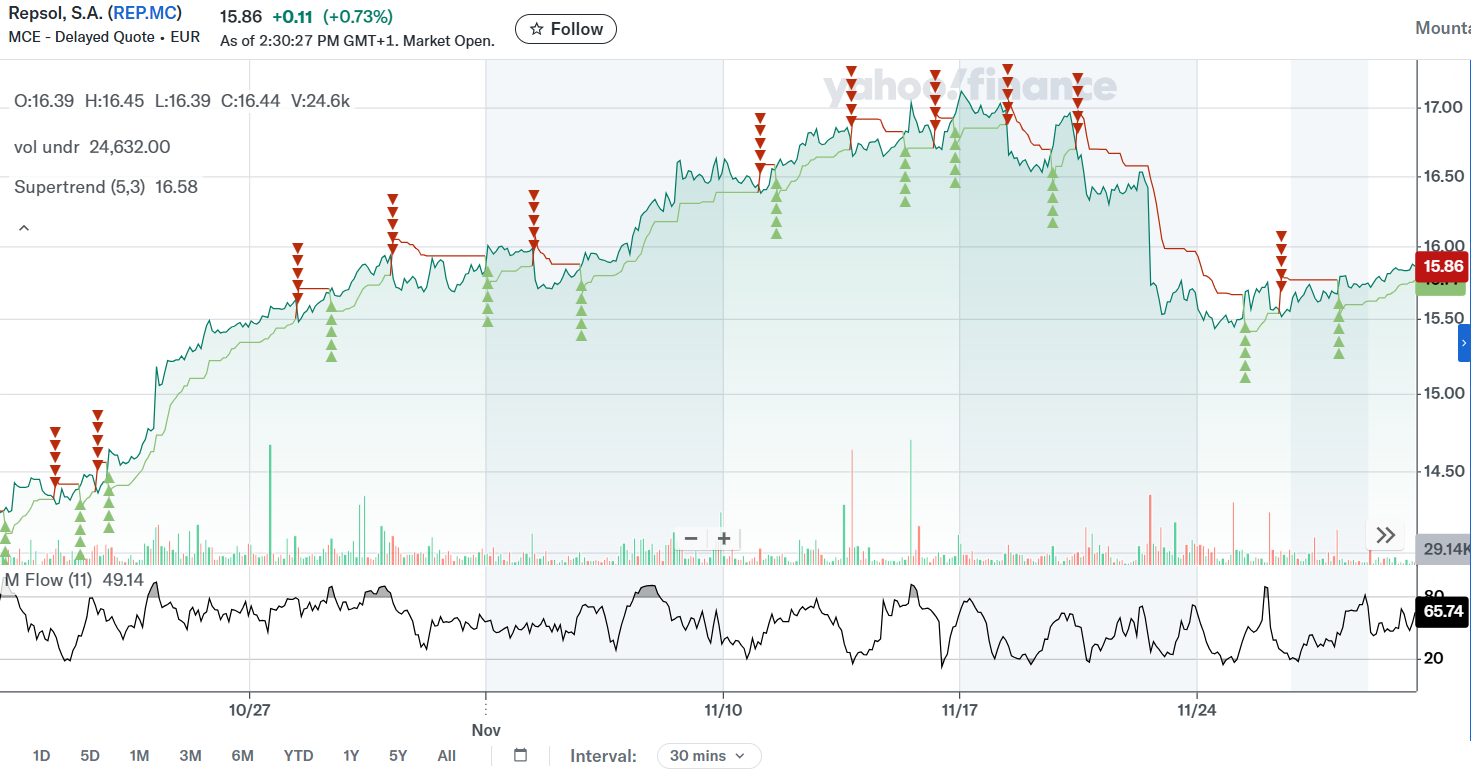Click the red 15.86 price tag on the axis

1441,267
